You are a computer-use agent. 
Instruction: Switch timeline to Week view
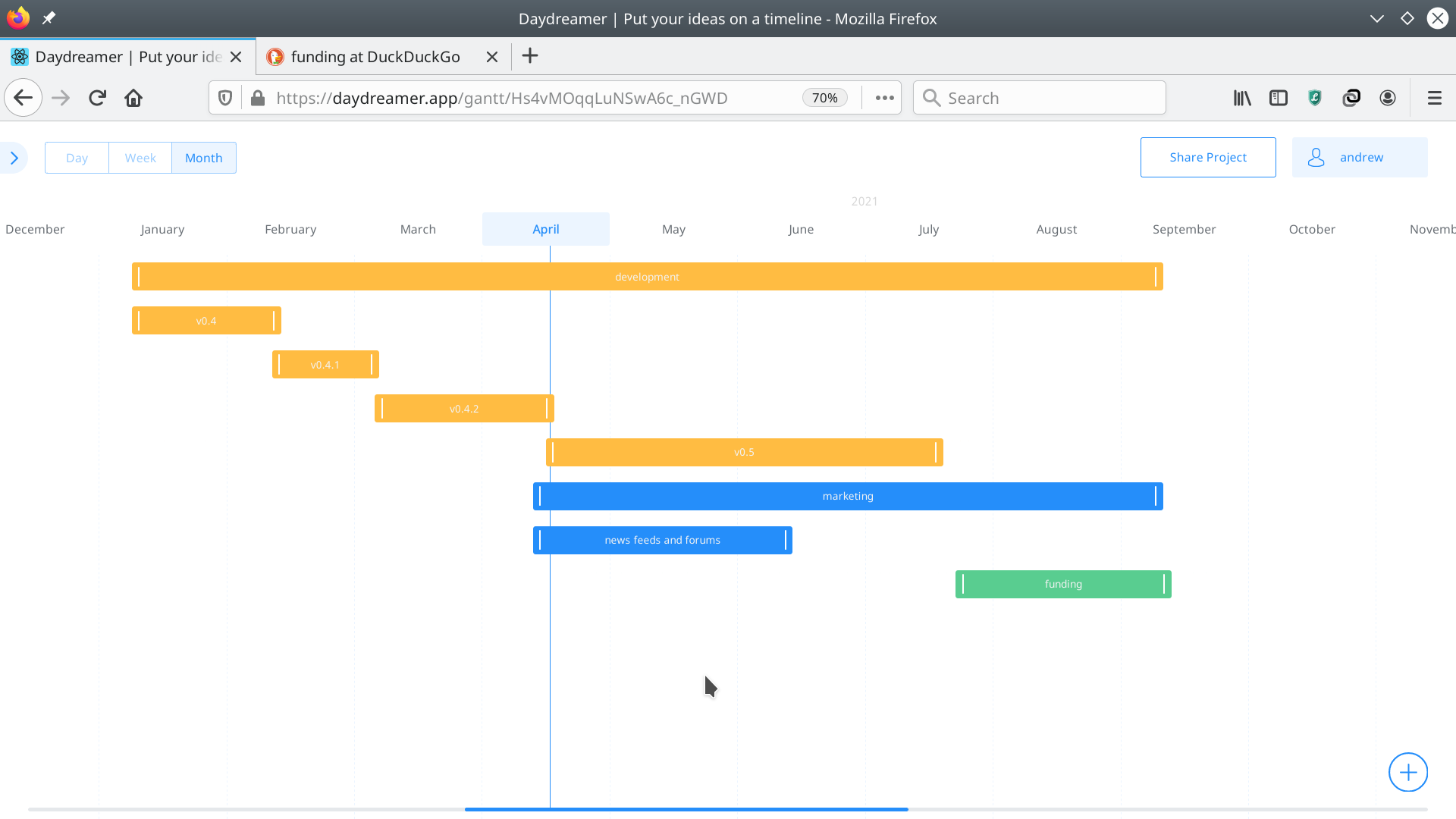(x=140, y=158)
